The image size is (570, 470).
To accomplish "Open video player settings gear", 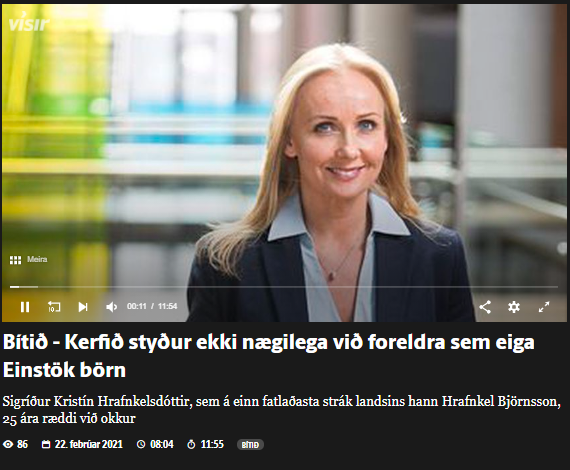I will pos(514,307).
